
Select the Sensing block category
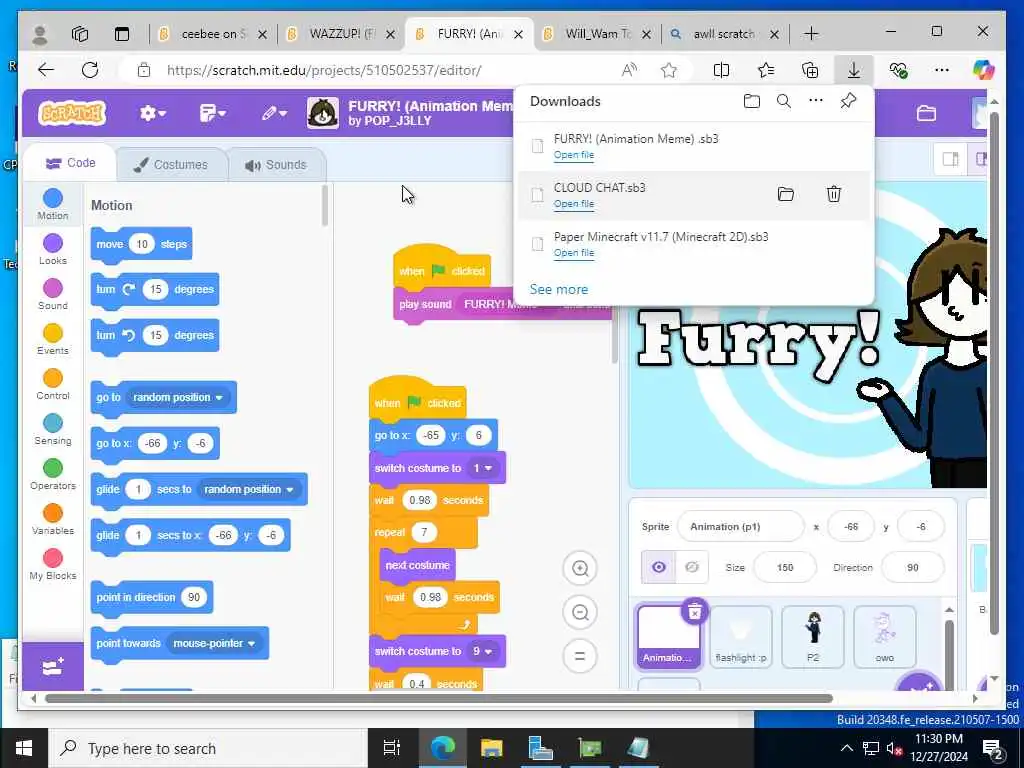(x=53, y=430)
